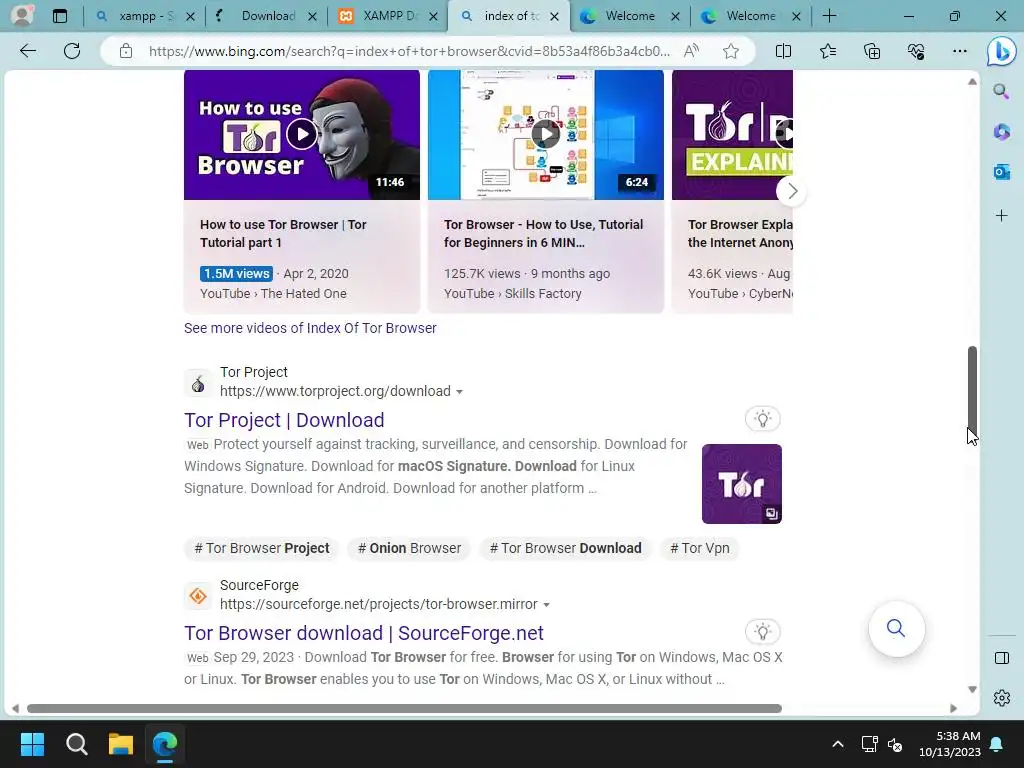
Task: Click vertical scrollbar thumb
Action: [972, 389]
